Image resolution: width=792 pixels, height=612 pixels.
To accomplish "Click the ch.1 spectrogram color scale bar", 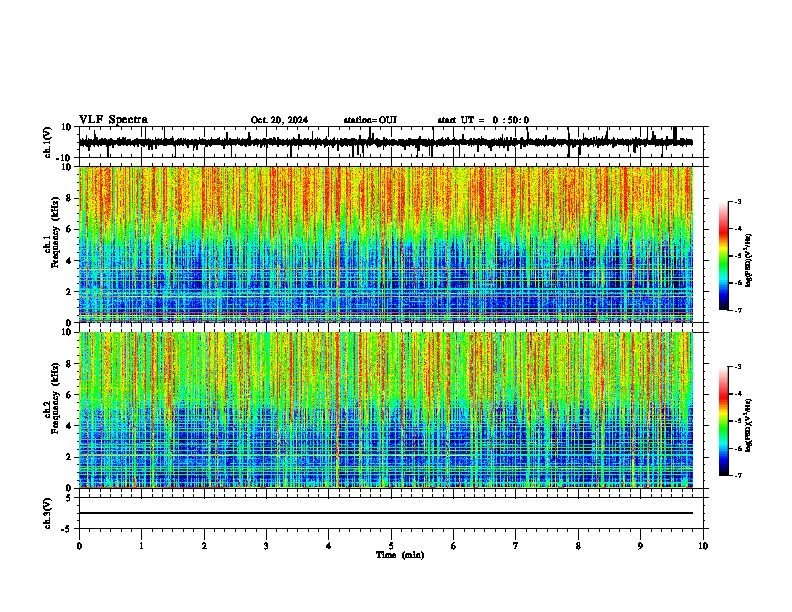I will (724, 256).
